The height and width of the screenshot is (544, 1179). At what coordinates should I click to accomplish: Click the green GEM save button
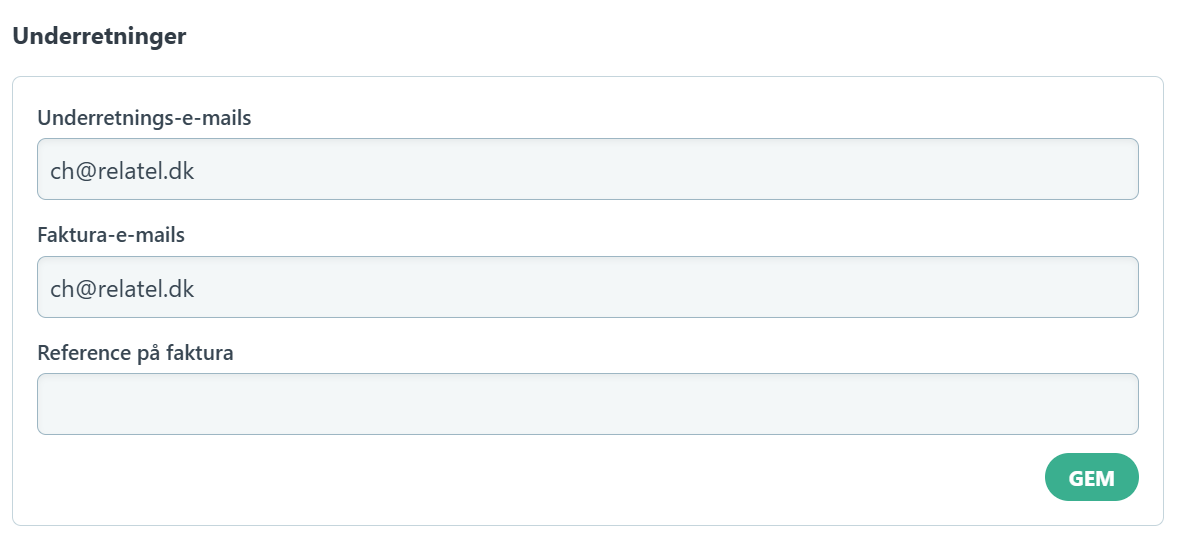pyautogui.click(x=1091, y=478)
